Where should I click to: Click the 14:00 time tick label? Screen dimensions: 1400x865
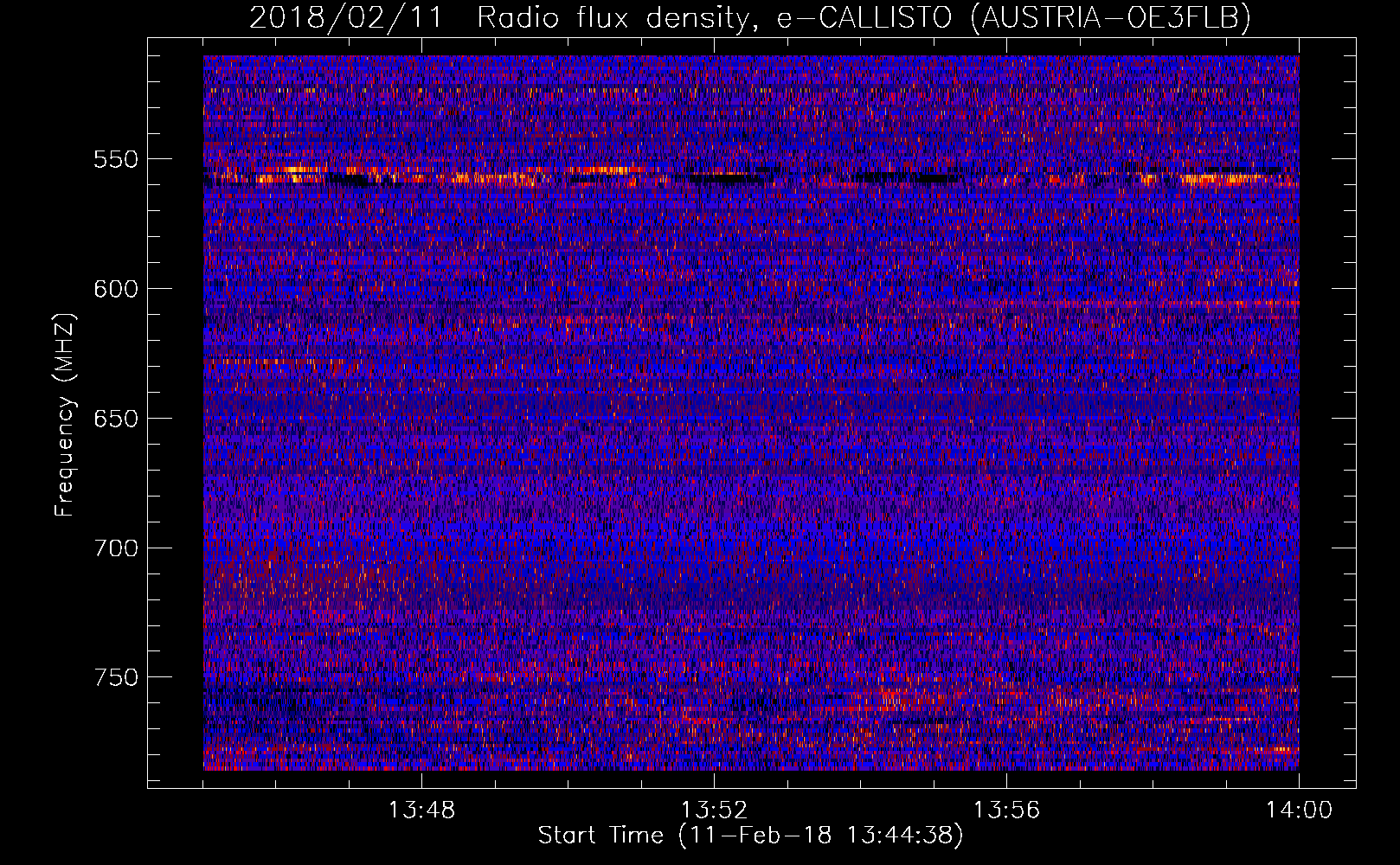(1299, 811)
